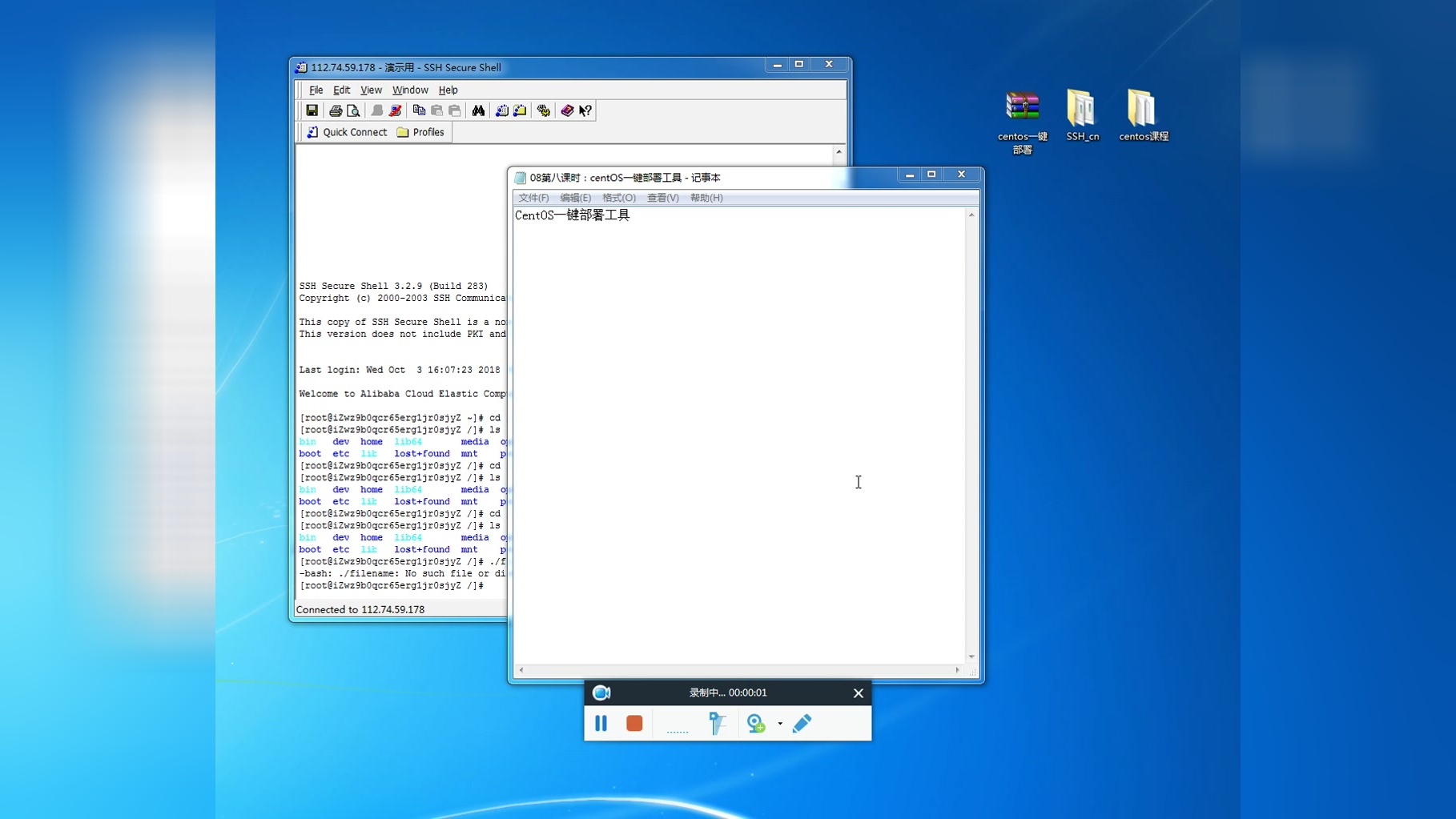The image size is (1456, 819).
Task: Click SSH terminal scrollbar up arrow
Action: click(839, 152)
